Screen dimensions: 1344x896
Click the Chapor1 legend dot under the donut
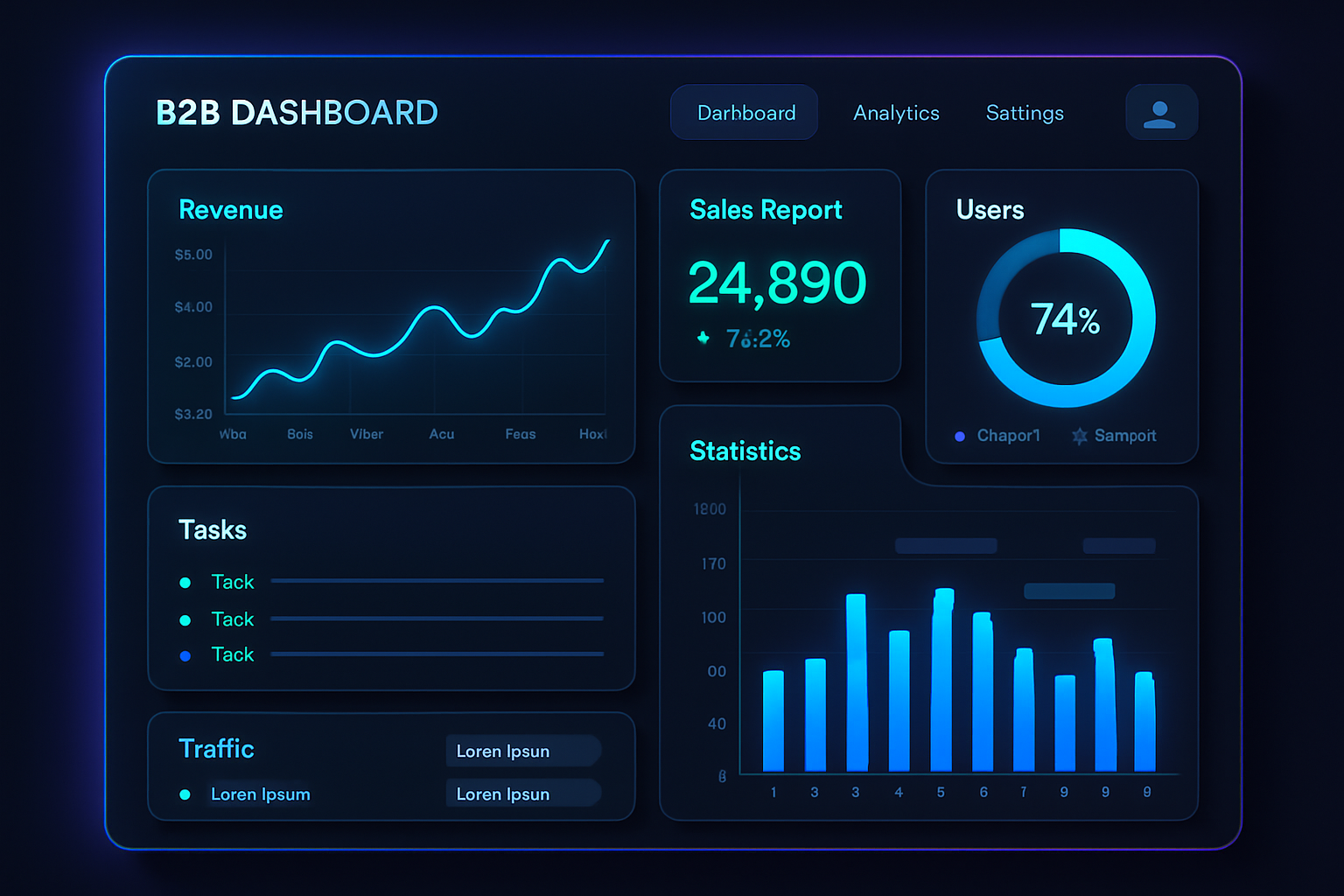coord(959,435)
